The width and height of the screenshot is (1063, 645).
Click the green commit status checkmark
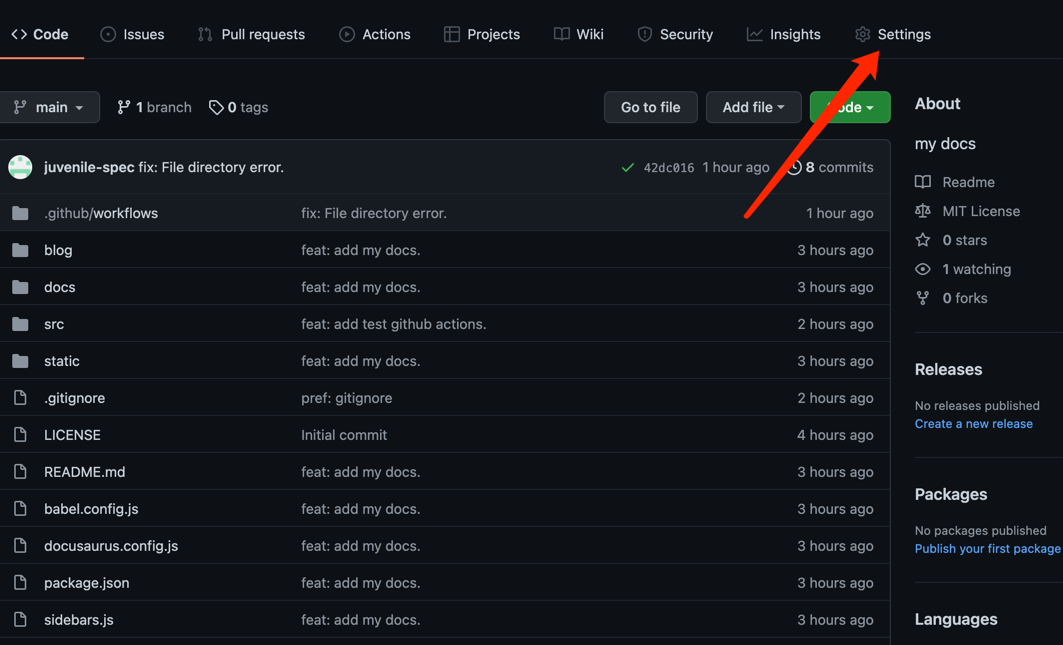point(628,168)
